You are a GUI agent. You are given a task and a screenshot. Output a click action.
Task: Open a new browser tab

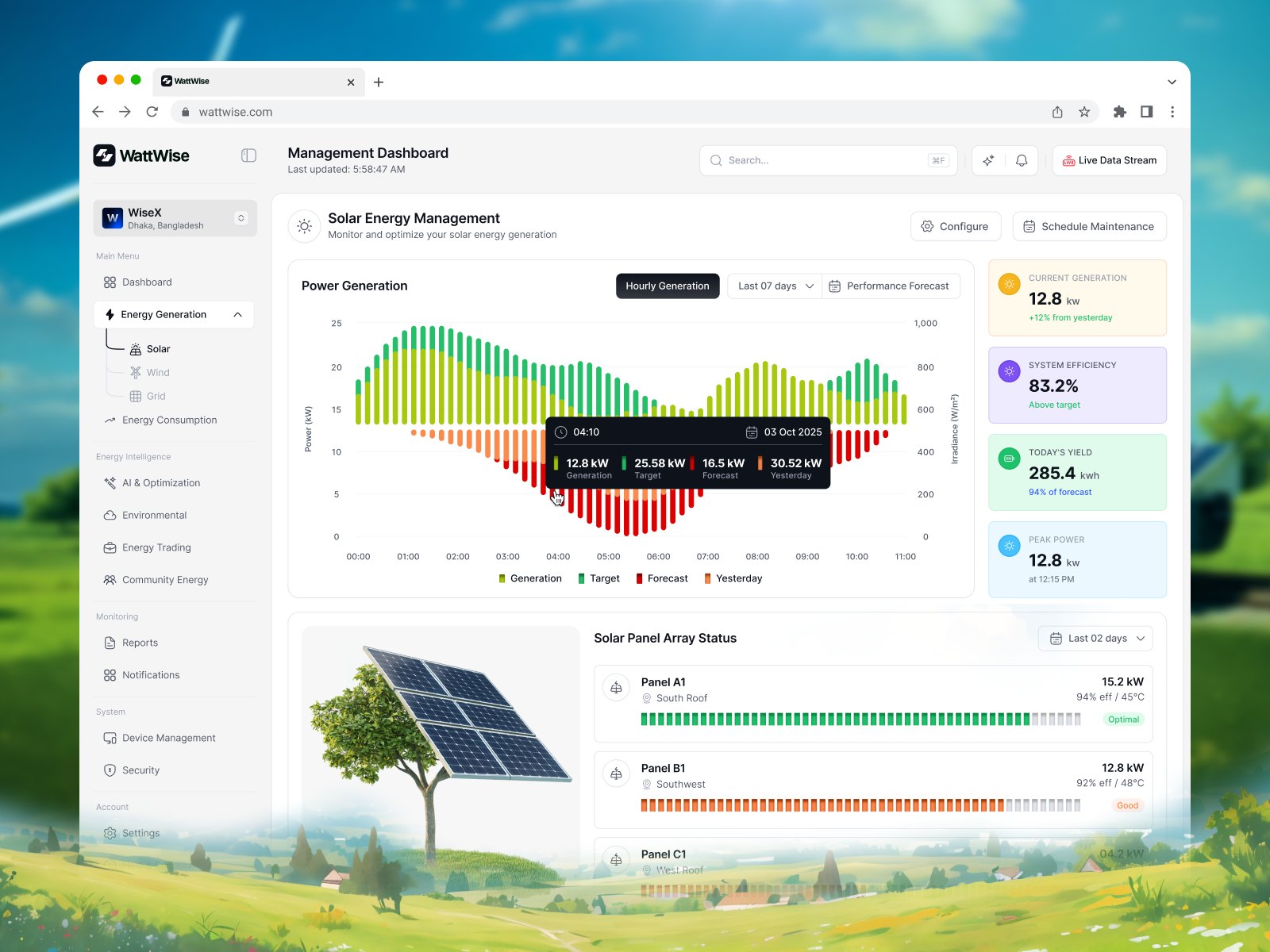[379, 82]
